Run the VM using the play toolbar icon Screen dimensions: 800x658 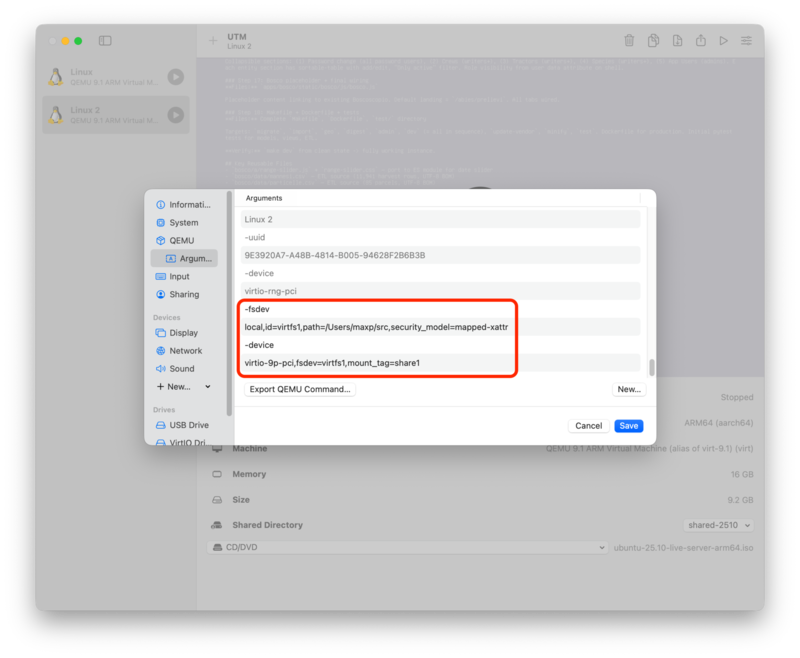[x=724, y=41]
